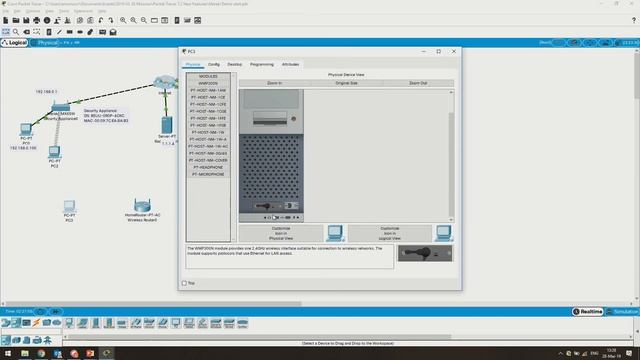The width and height of the screenshot is (640, 360).
Task: Choose the Draw Rectangle tool
Action: point(70,32)
